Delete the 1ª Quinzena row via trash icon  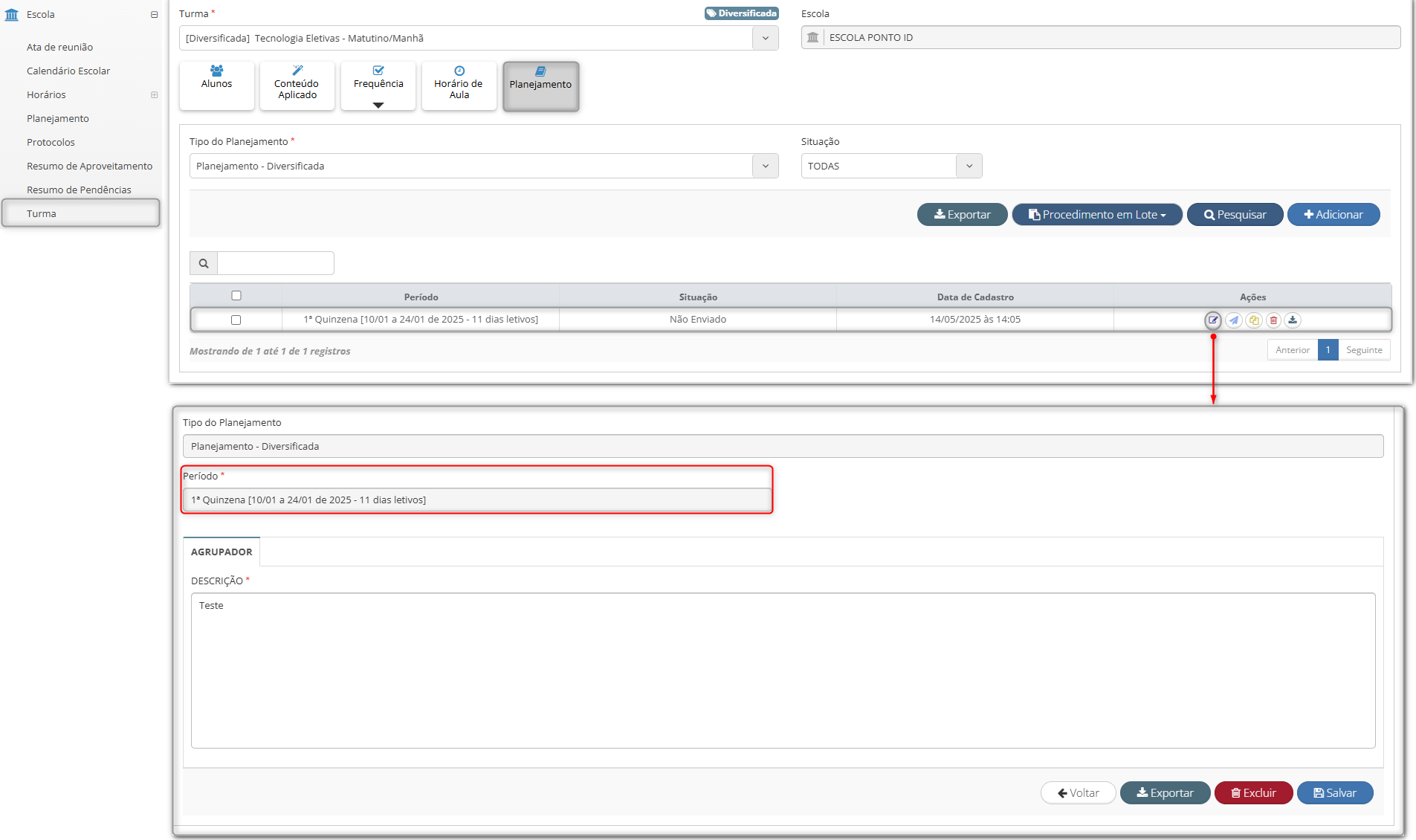[x=1273, y=320]
